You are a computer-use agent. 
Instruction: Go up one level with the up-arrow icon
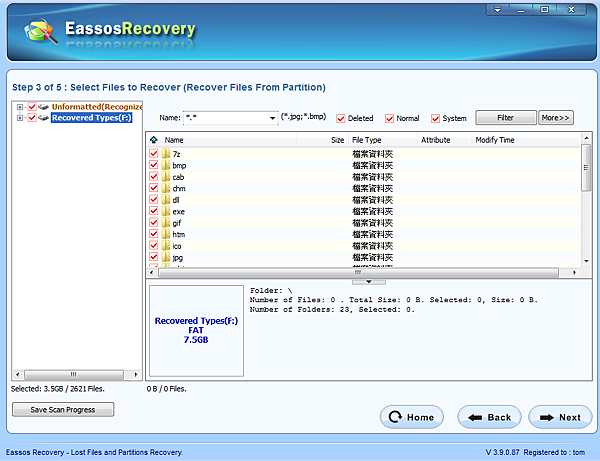click(x=153, y=140)
